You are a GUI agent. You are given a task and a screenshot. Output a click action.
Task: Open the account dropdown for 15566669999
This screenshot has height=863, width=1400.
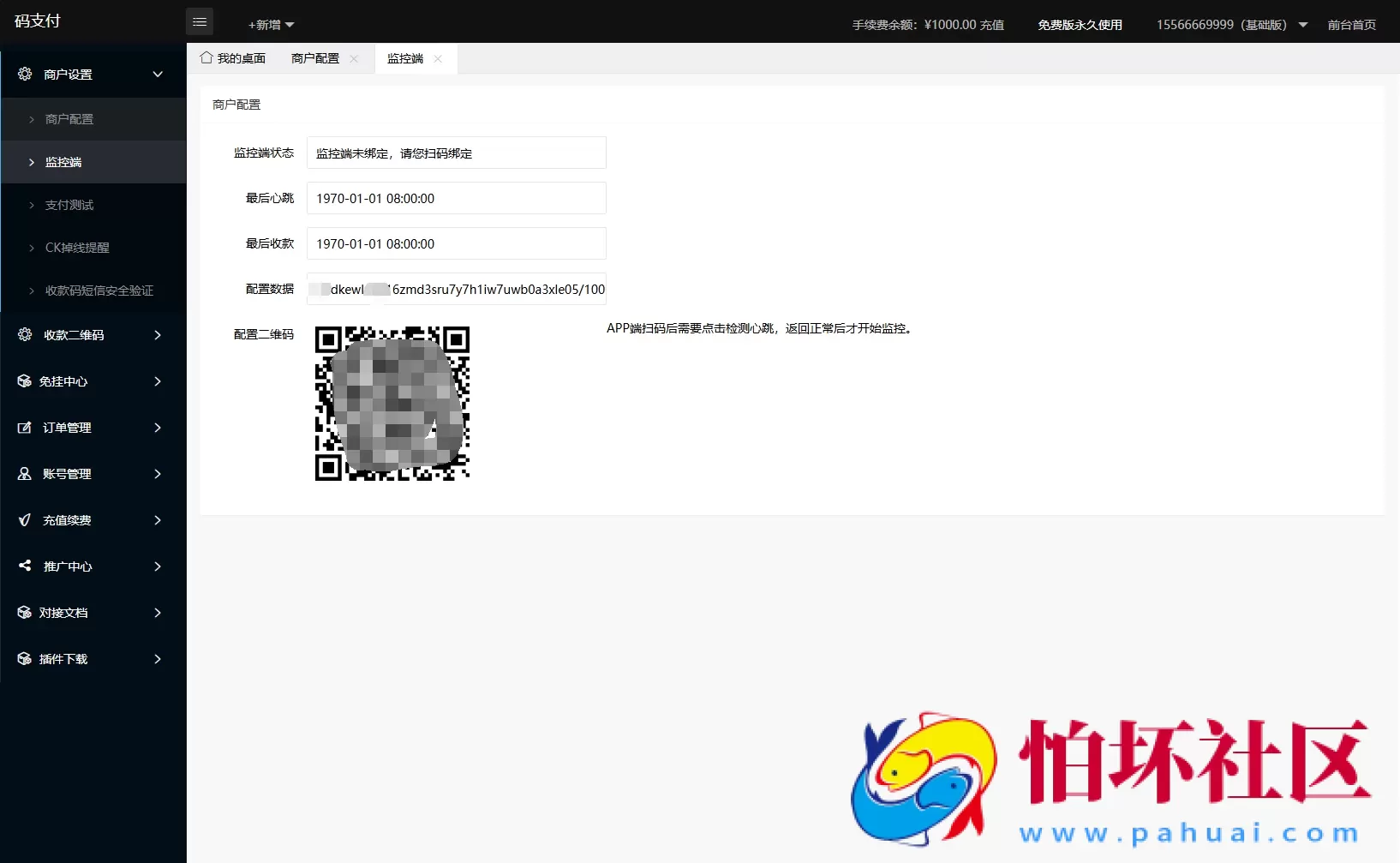(1302, 25)
